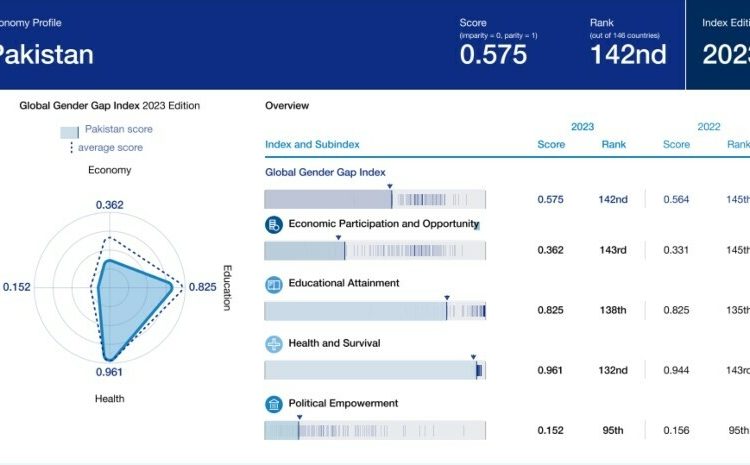Click marker above Health and Survival bar
Image resolution: width=750 pixels, height=465 pixels.
pyautogui.click(x=474, y=357)
